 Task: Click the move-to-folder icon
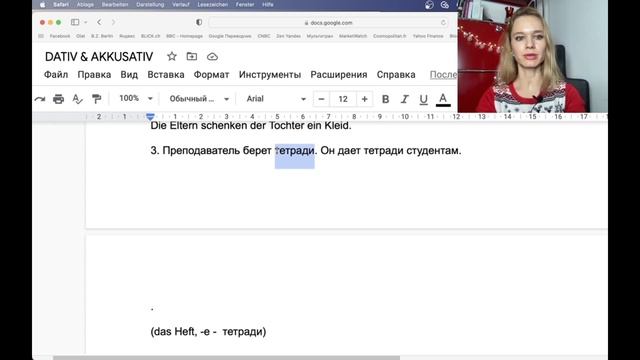[191, 56]
